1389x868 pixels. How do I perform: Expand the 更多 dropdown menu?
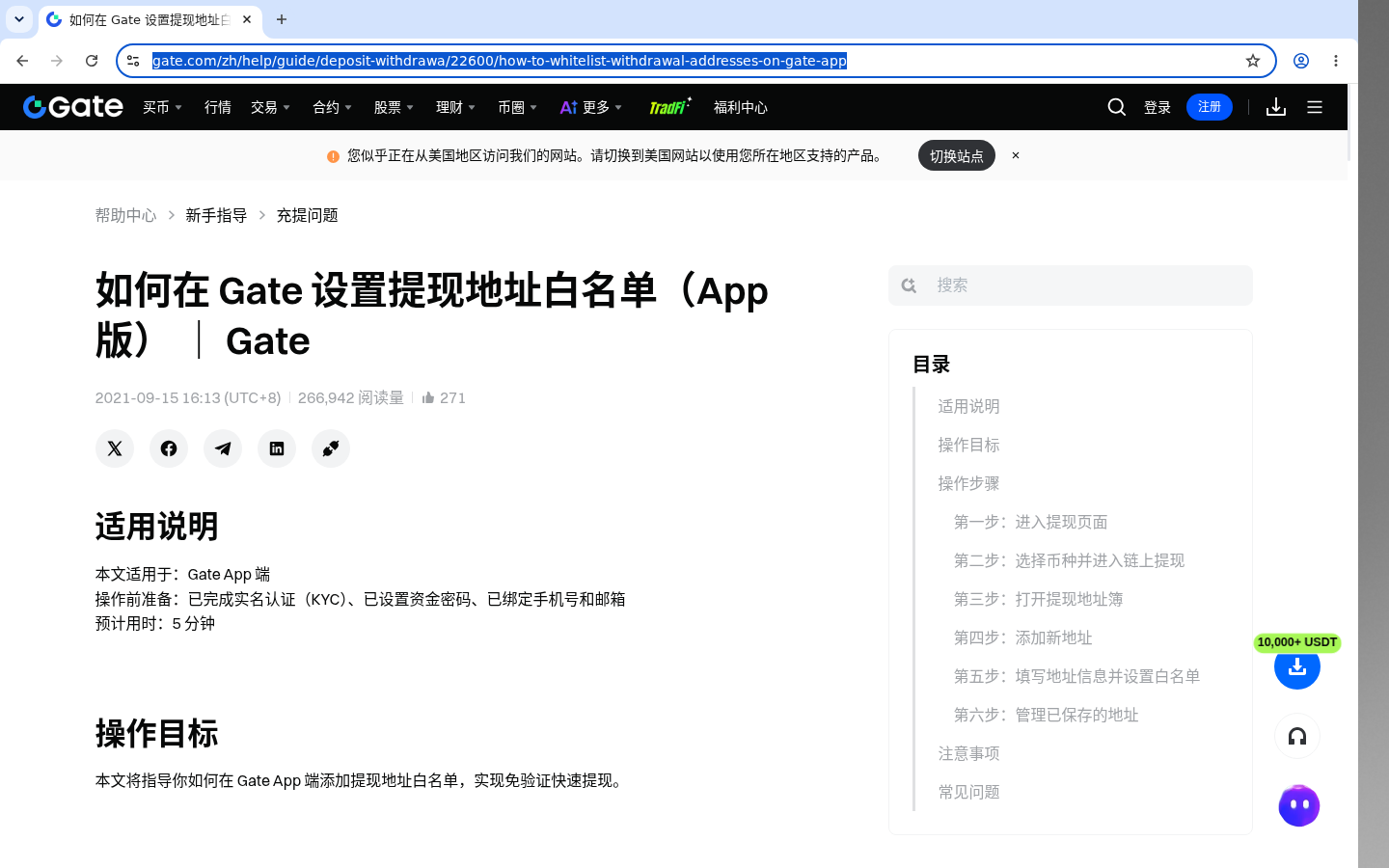point(591,107)
